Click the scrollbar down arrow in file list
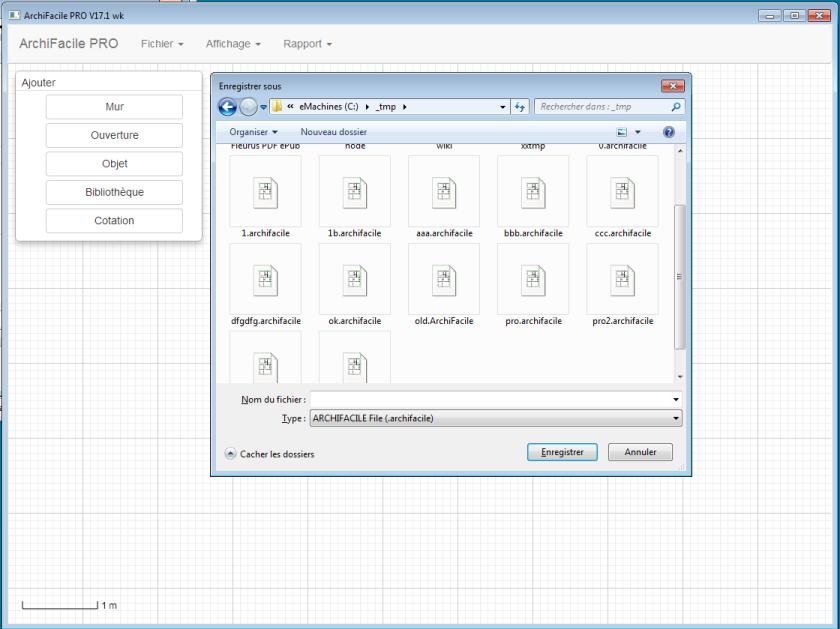Viewport: 840px width, 629px height. 679,377
